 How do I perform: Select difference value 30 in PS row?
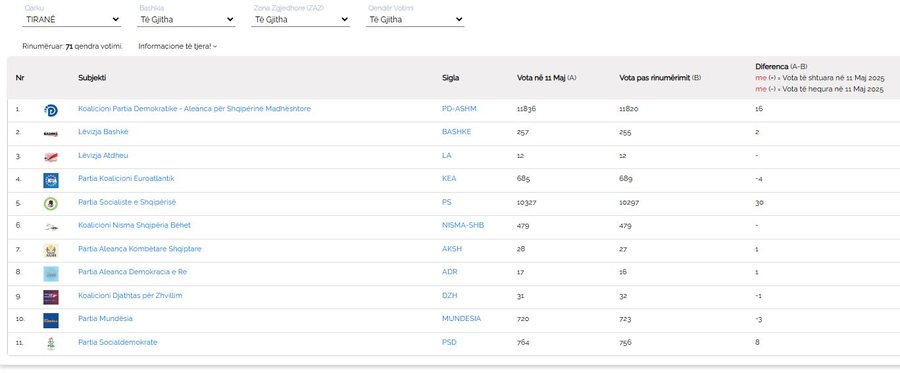coord(759,203)
